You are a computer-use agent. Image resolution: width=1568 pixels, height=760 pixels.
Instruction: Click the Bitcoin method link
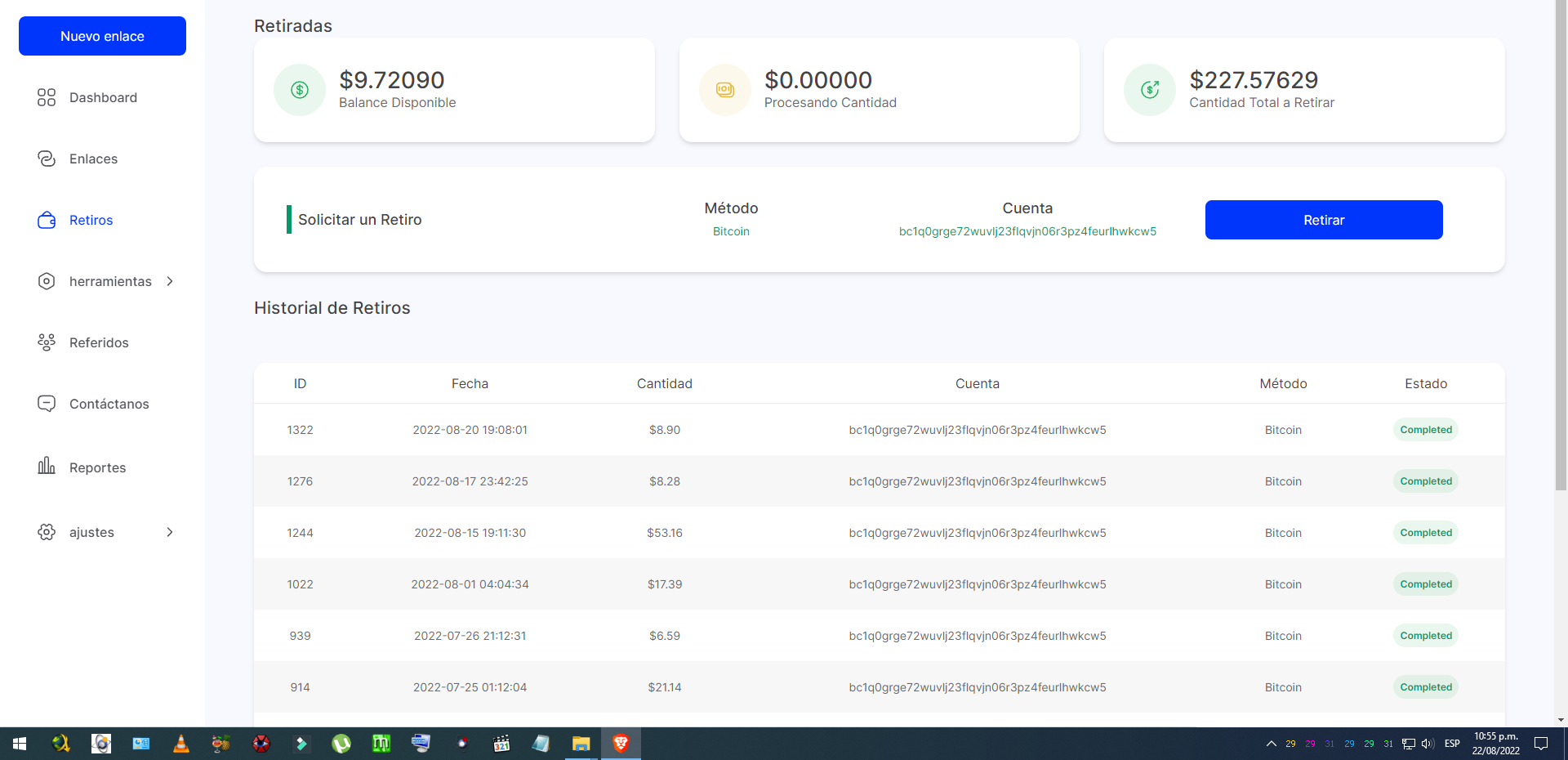click(731, 231)
